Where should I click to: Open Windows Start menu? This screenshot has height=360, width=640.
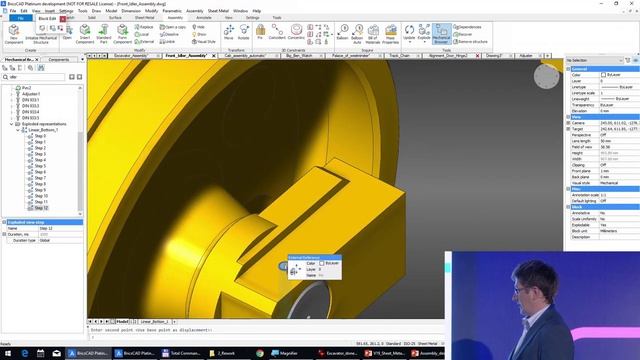coord(8,353)
